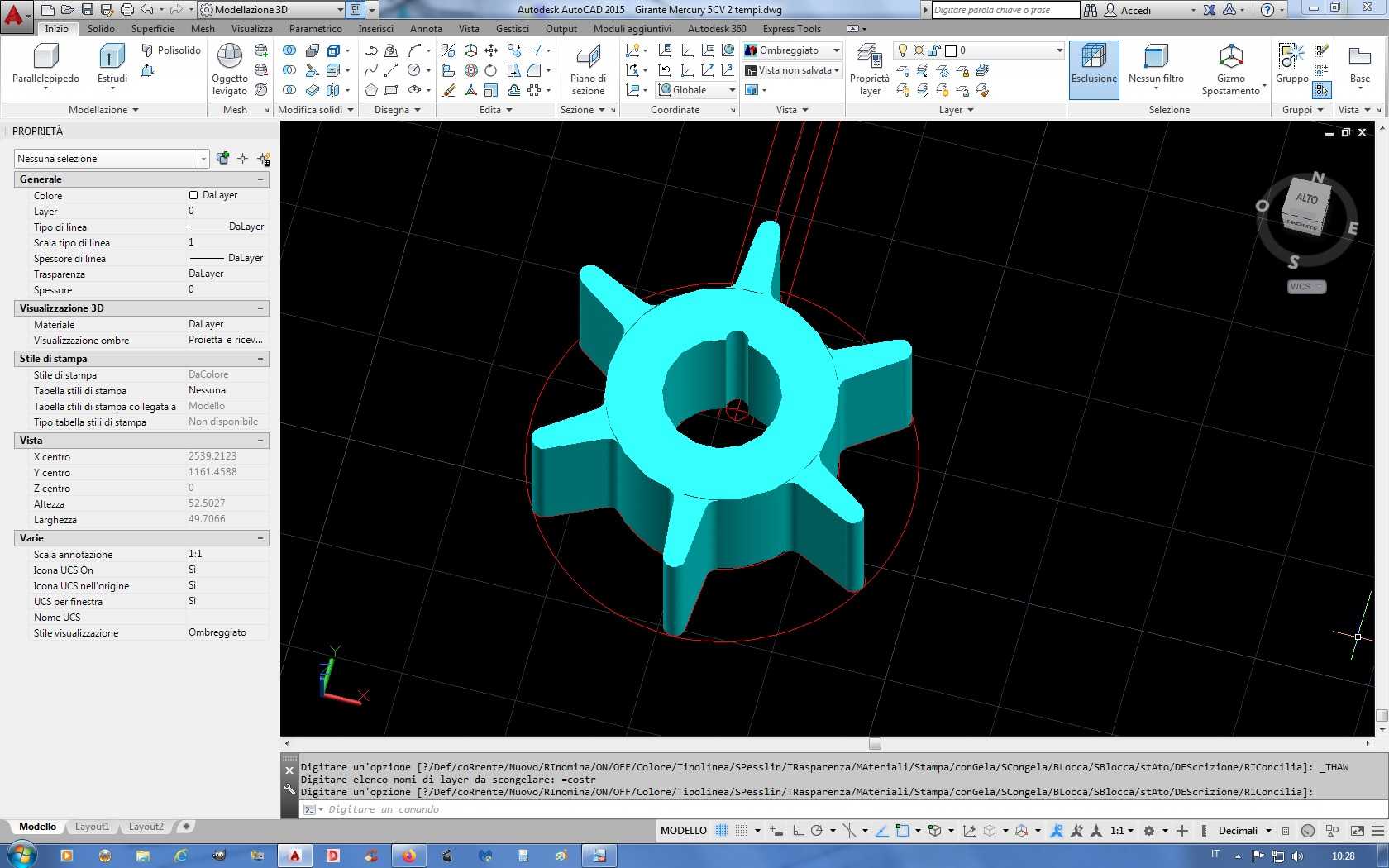Image resolution: width=1389 pixels, height=868 pixels.
Task: Open the AutoCAD application menu button
Action: (x=15, y=16)
